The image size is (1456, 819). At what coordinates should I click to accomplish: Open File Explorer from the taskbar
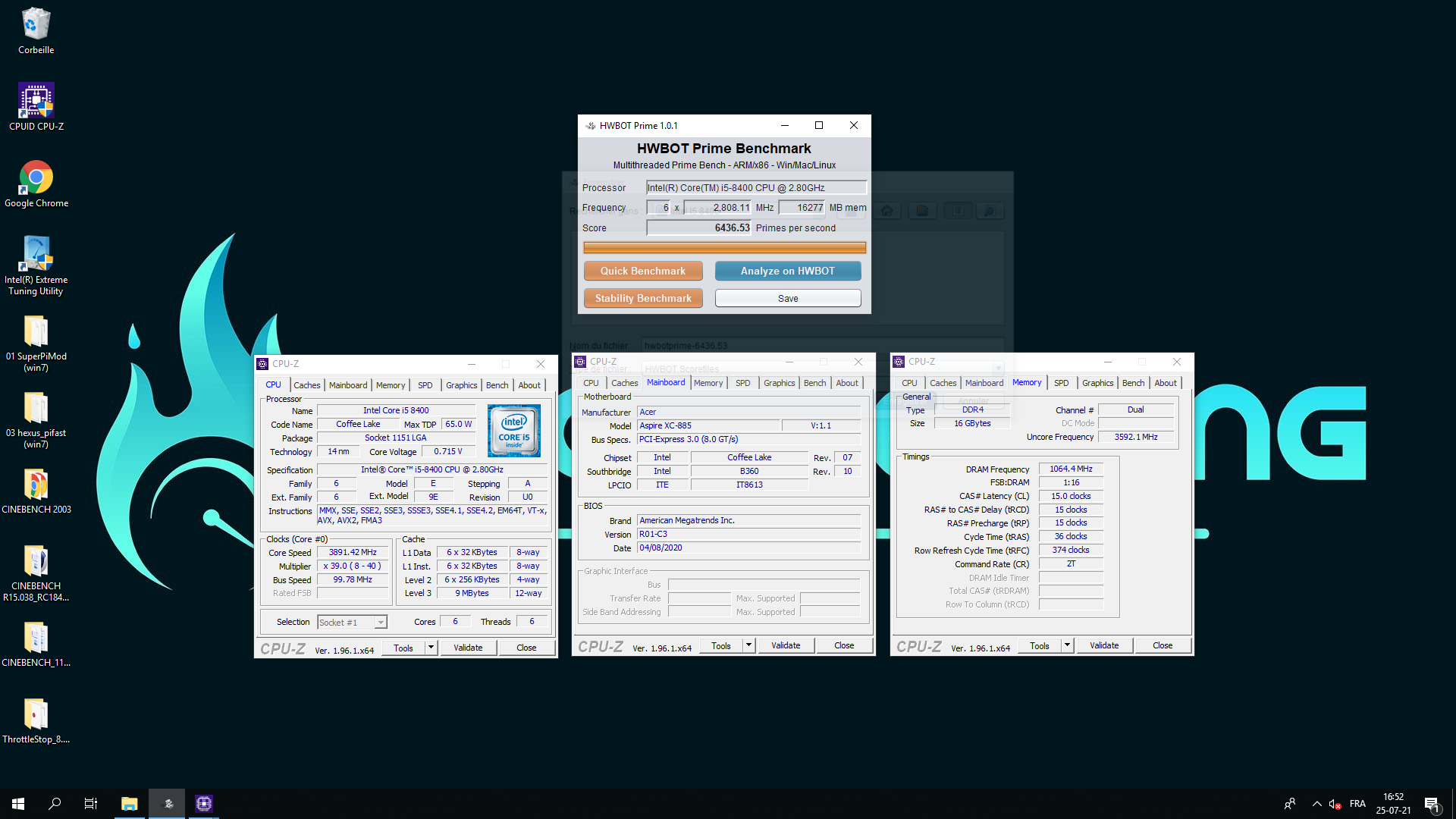click(130, 804)
